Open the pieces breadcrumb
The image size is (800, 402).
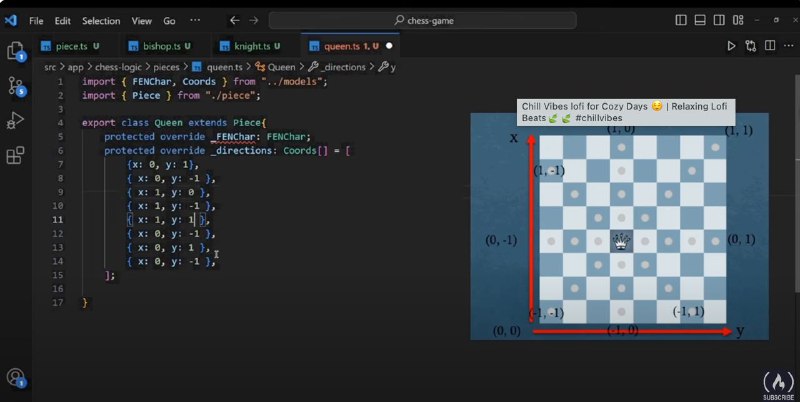(x=166, y=67)
